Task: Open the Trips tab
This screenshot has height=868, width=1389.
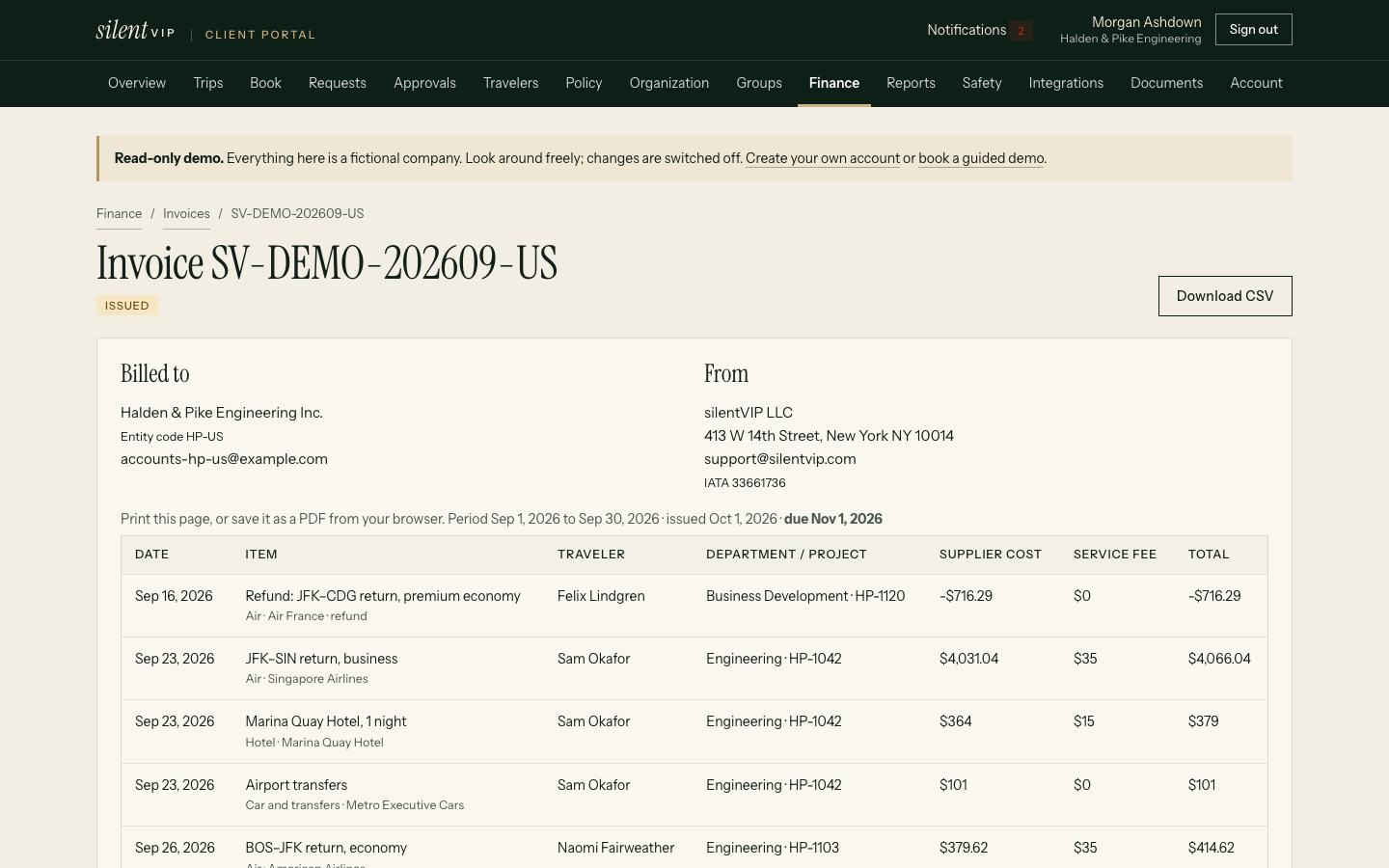Action: (208, 83)
